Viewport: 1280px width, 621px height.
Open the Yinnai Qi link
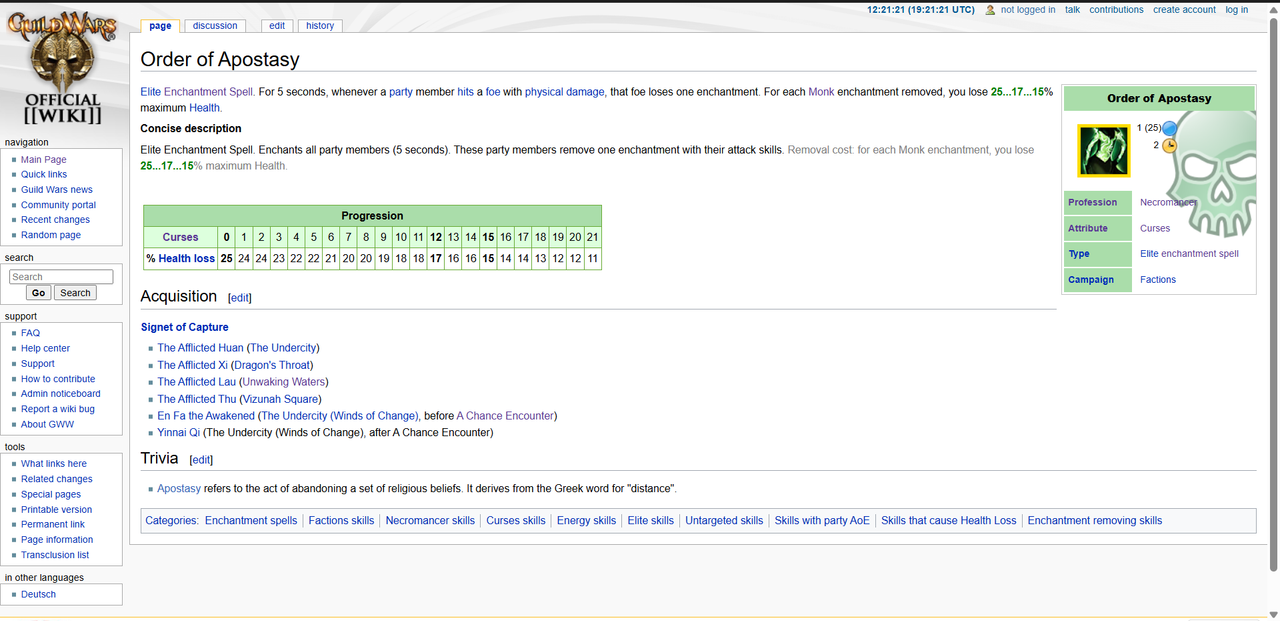point(179,433)
